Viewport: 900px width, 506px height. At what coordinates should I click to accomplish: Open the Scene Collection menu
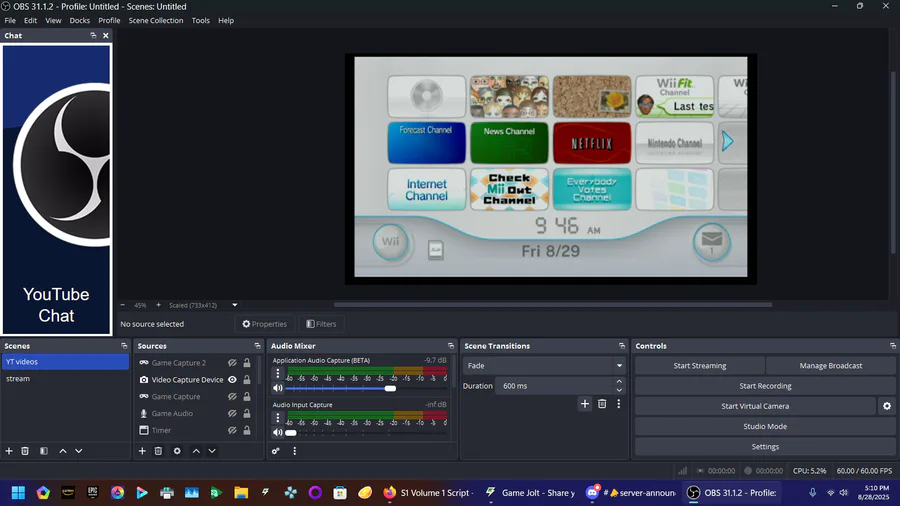pyautogui.click(x=156, y=20)
